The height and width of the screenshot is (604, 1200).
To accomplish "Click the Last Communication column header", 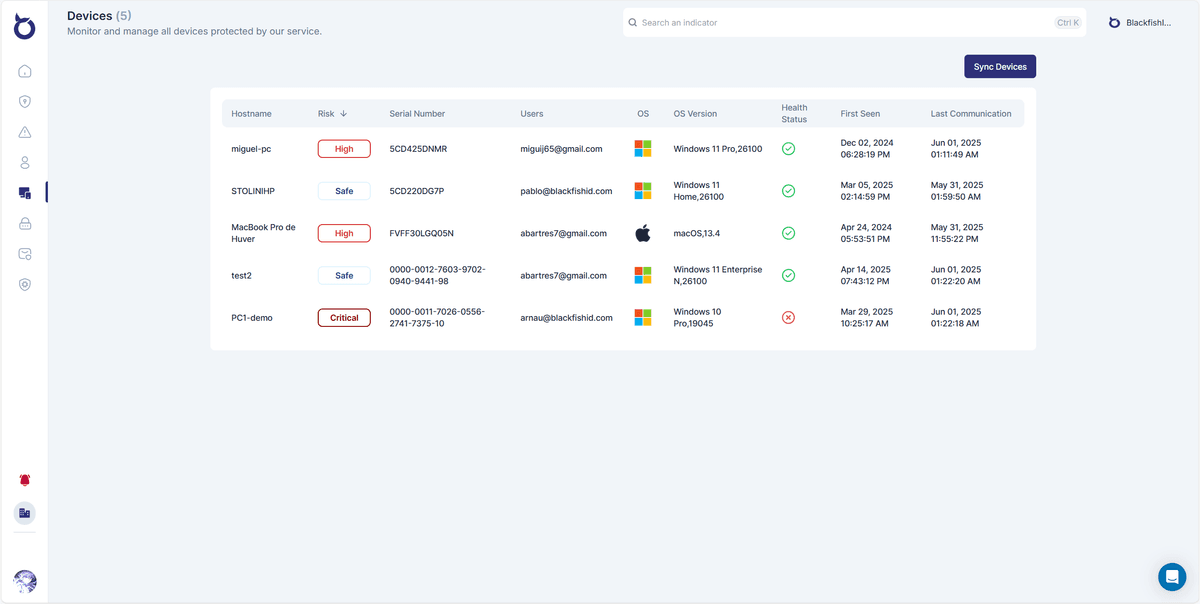I will click(971, 114).
